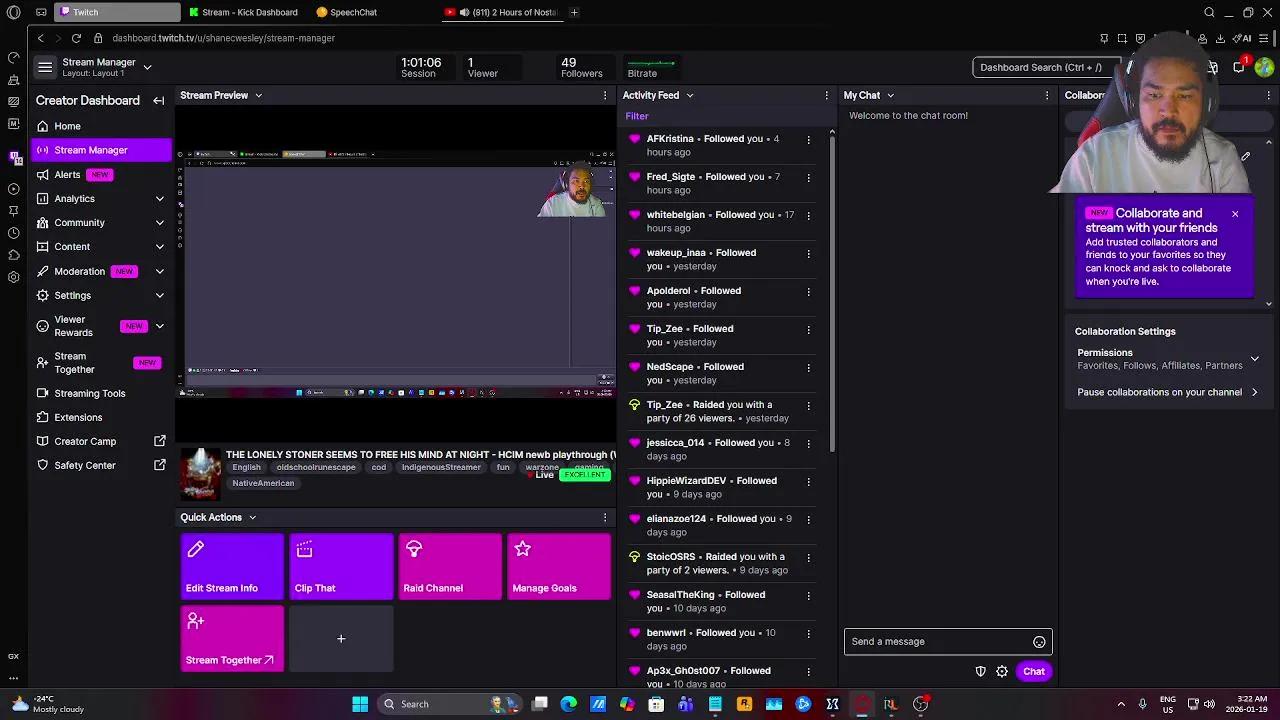Open the Stream Manager layout dropdown
The height and width of the screenshot is (720, 1280).
point(147,67)
